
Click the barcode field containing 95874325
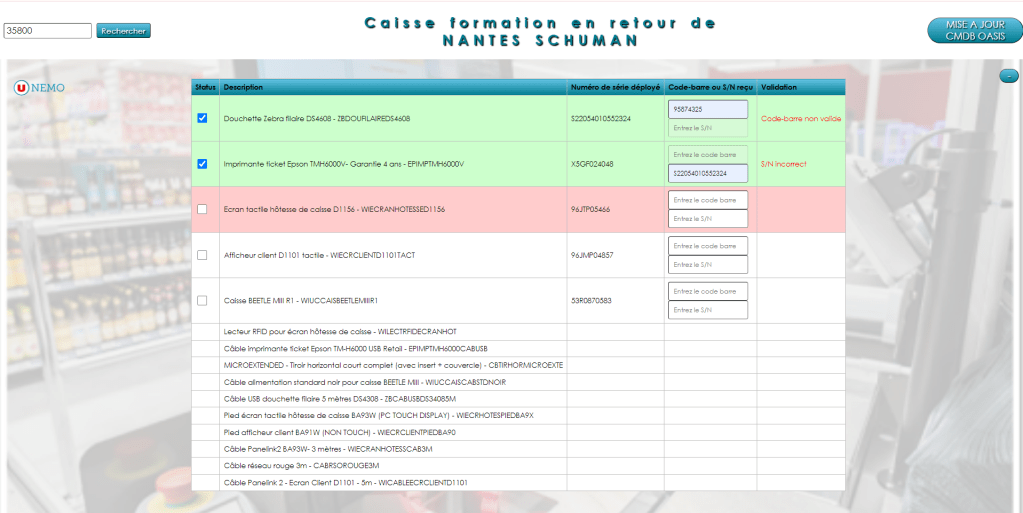click(707, 109)
